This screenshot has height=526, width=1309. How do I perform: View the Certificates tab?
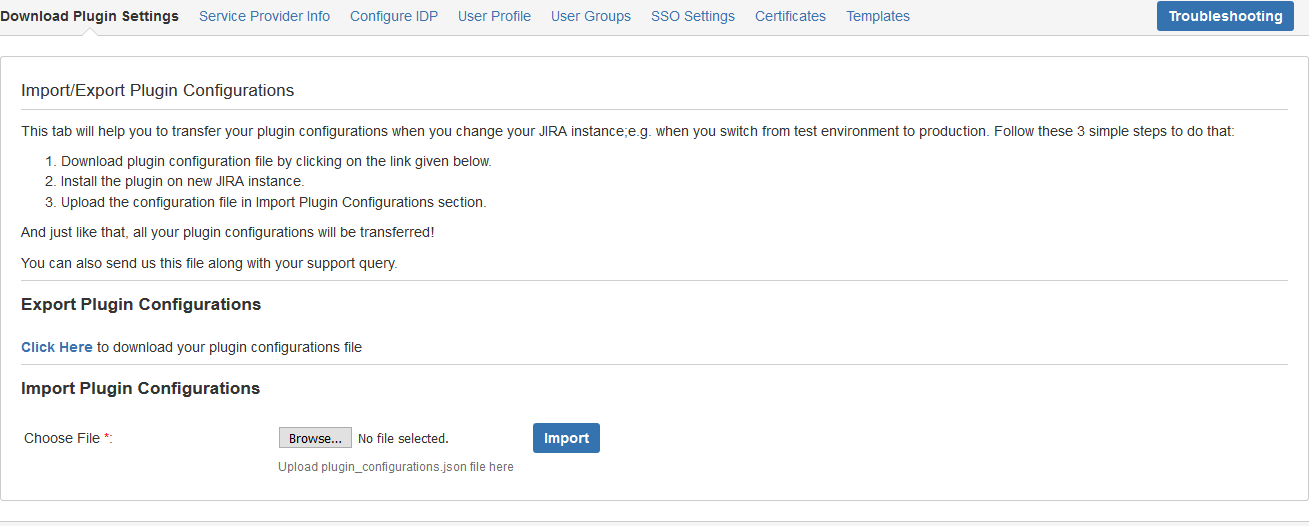pos(790,16)
